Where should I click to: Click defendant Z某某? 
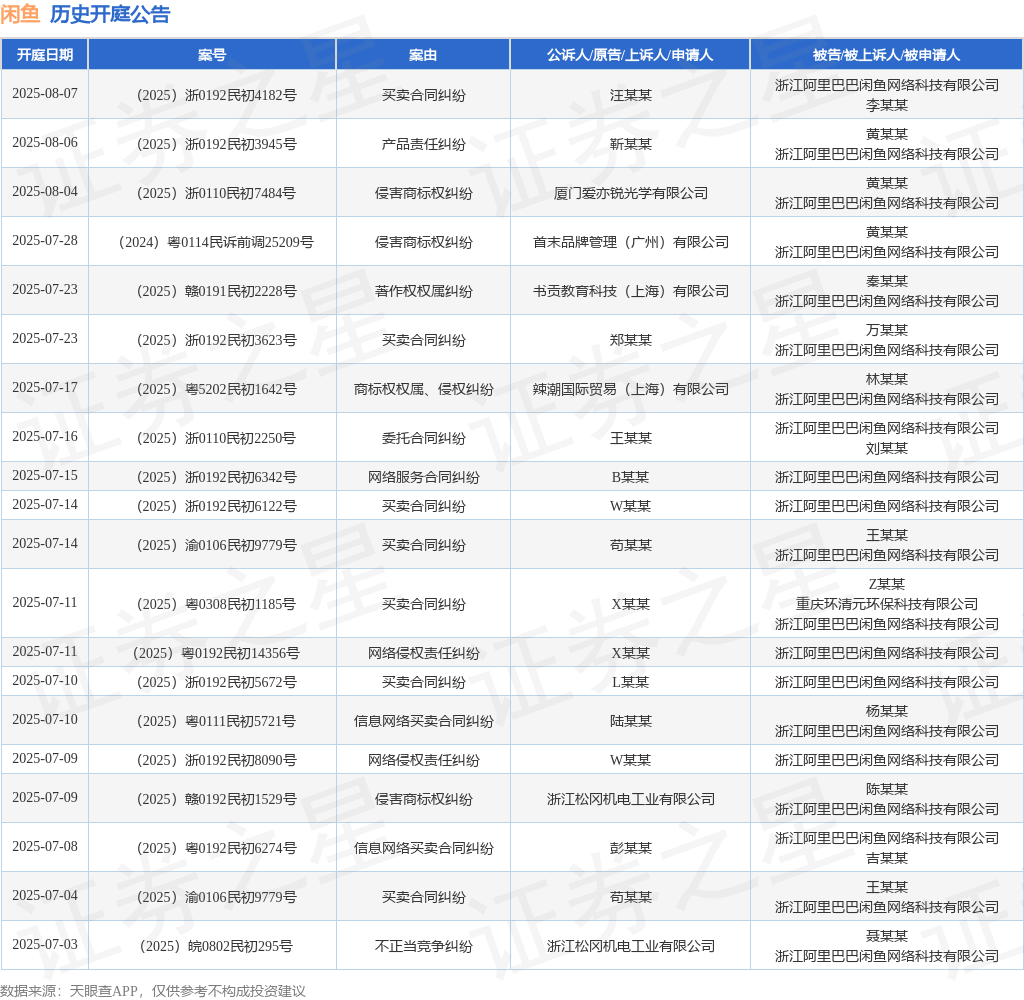[887, 584]
